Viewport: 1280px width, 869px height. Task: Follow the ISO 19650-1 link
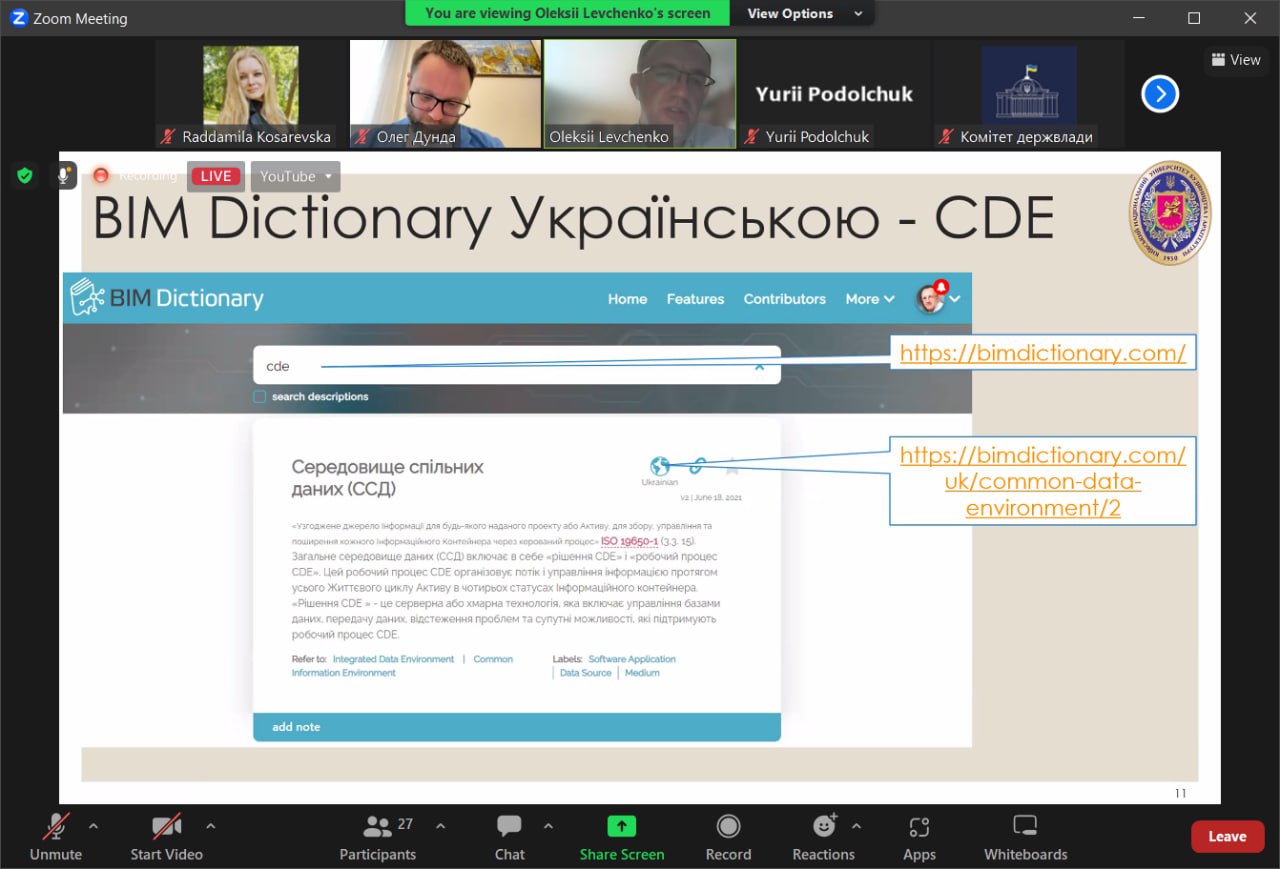tap(629, 541)
